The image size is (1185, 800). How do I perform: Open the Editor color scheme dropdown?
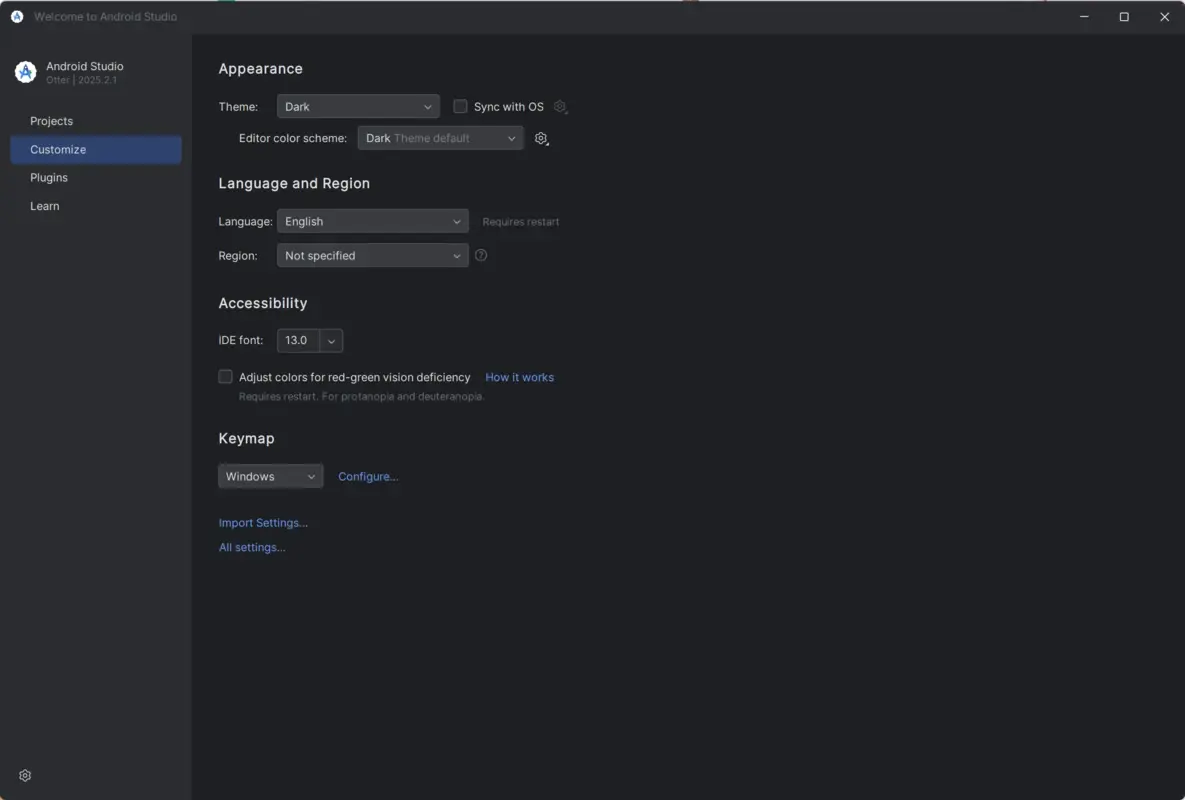440,138
